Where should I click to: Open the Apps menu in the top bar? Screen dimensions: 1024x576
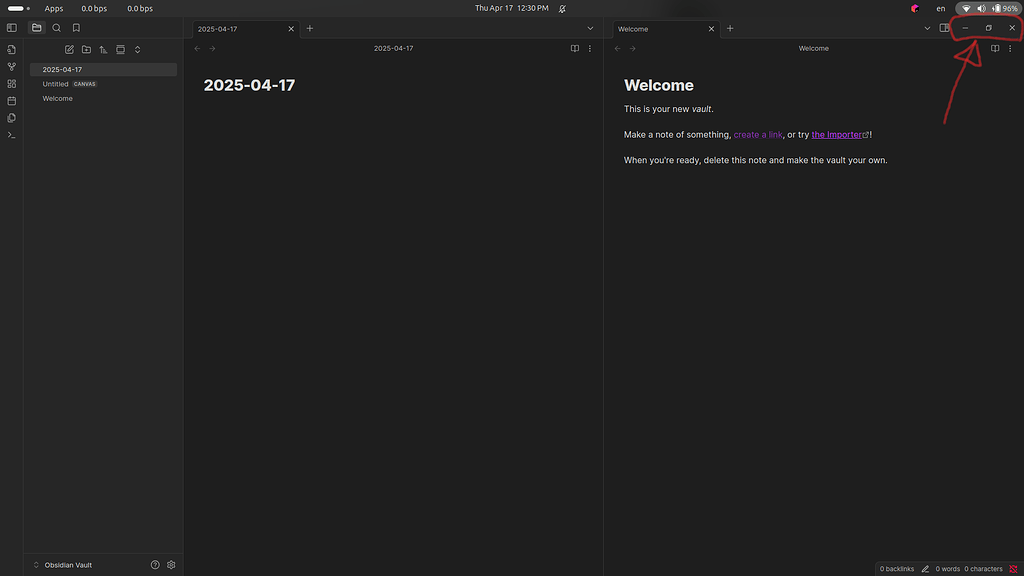(x=54, y=8)
